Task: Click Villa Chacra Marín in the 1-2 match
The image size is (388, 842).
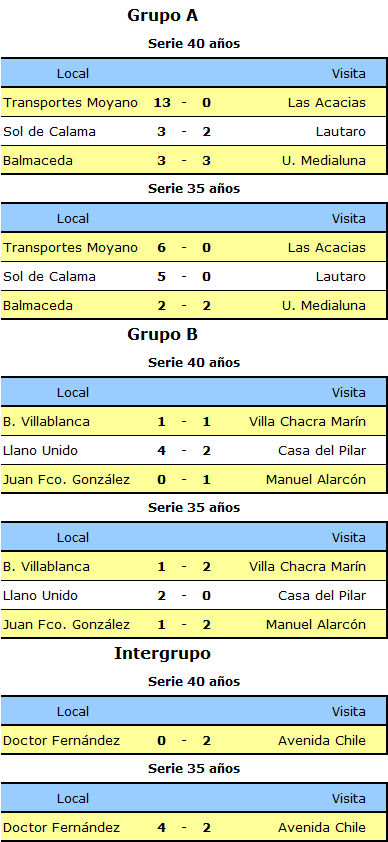Action: click(308, 567)
